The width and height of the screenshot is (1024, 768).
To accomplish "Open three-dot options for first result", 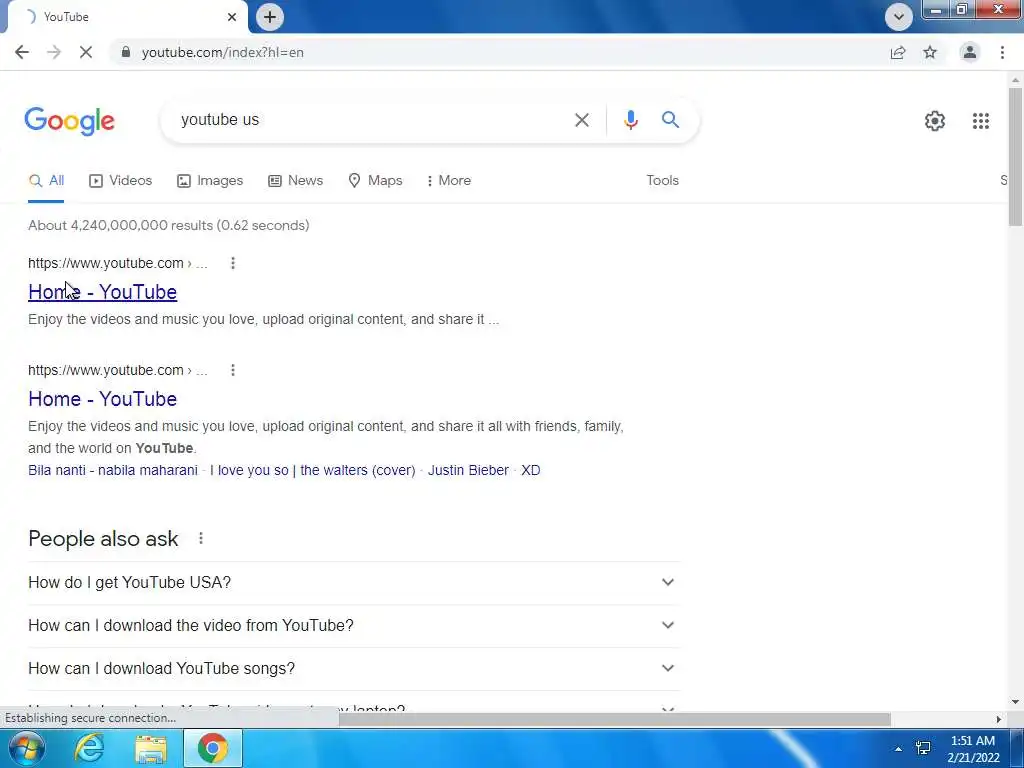I will (x=232, y=263).
